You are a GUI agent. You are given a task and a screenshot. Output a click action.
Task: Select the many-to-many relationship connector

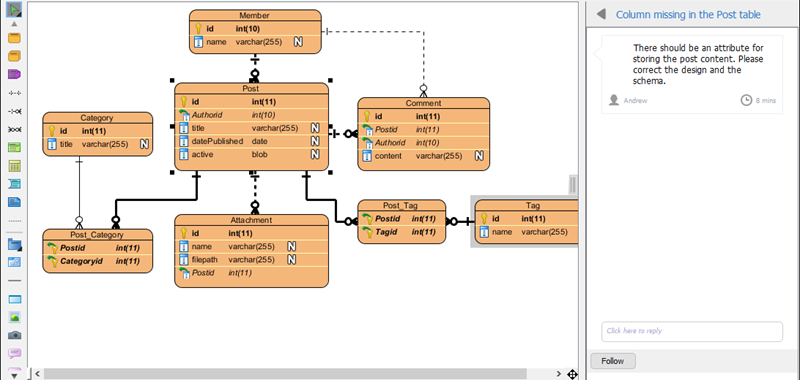[x=15, y=130]
